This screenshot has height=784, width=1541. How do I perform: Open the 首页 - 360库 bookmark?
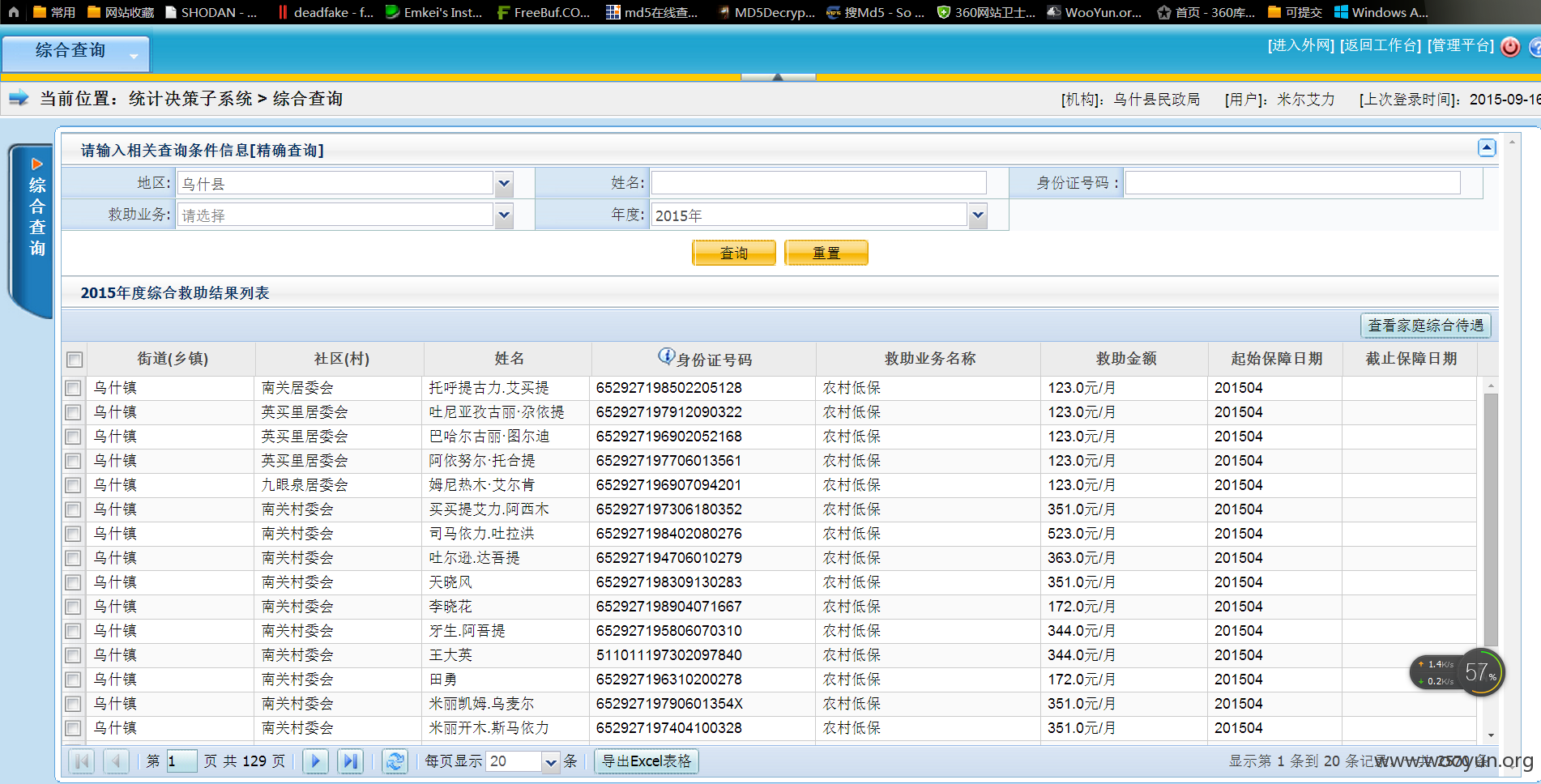tap(1206, 12)
